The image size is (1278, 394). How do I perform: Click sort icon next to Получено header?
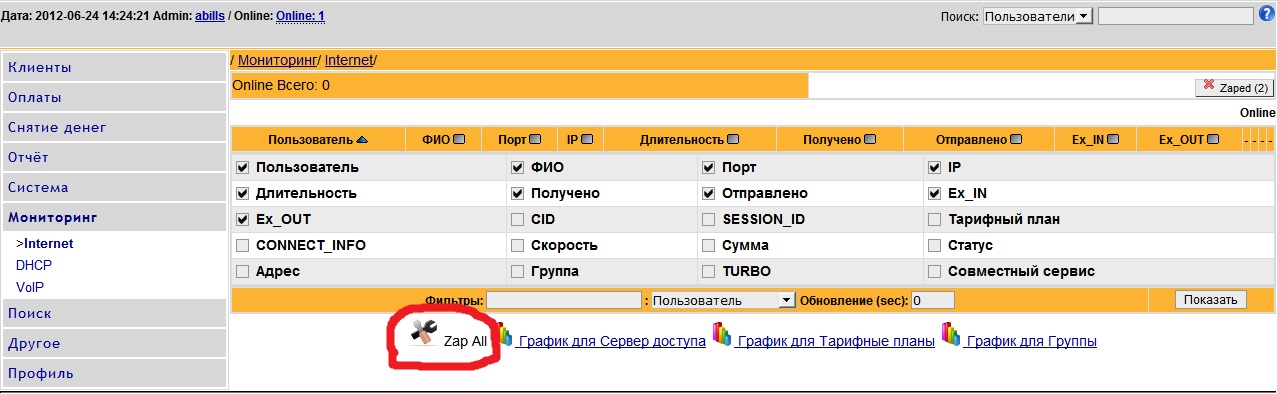[x=870, y=139]
